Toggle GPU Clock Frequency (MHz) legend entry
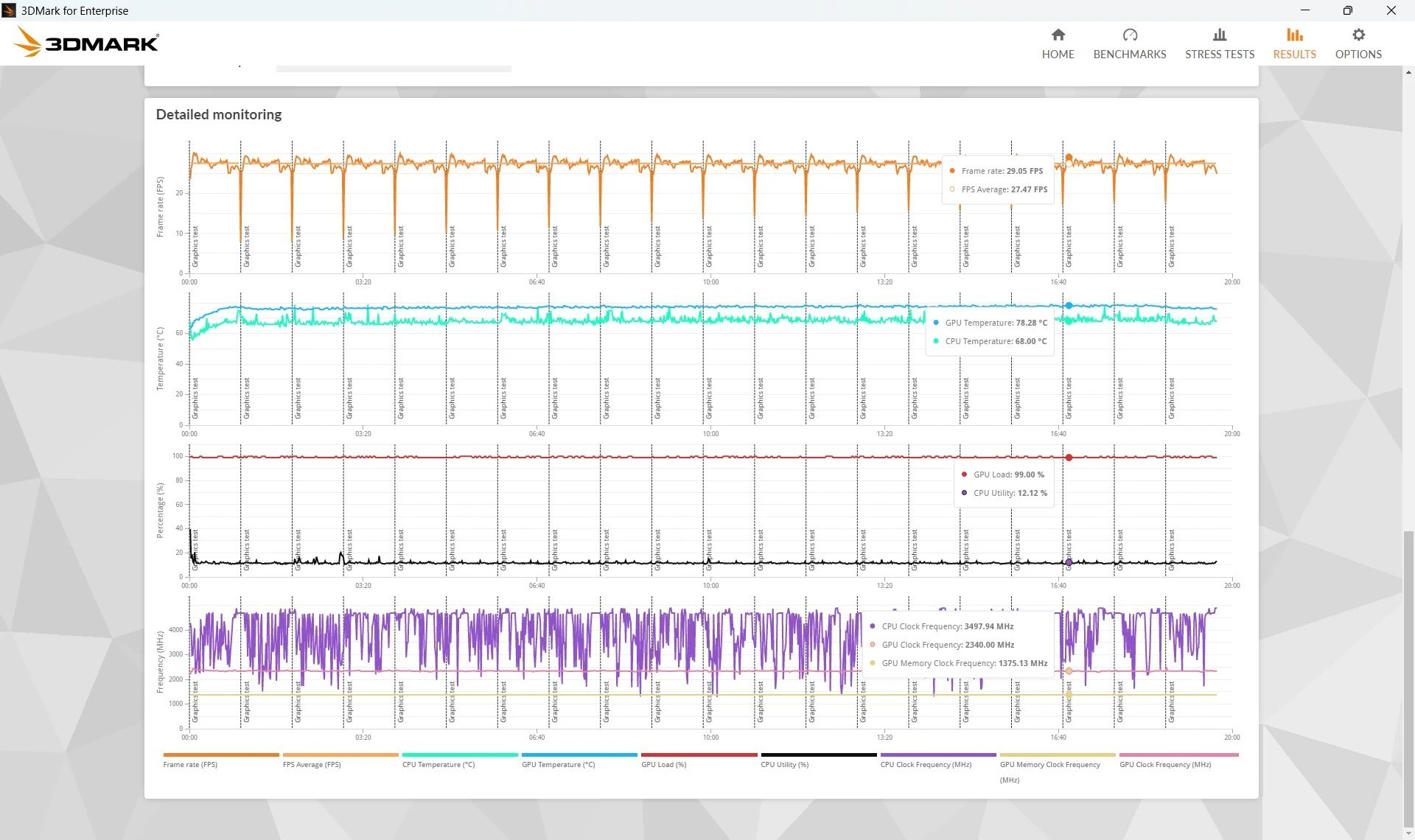 click(1164, 764)
